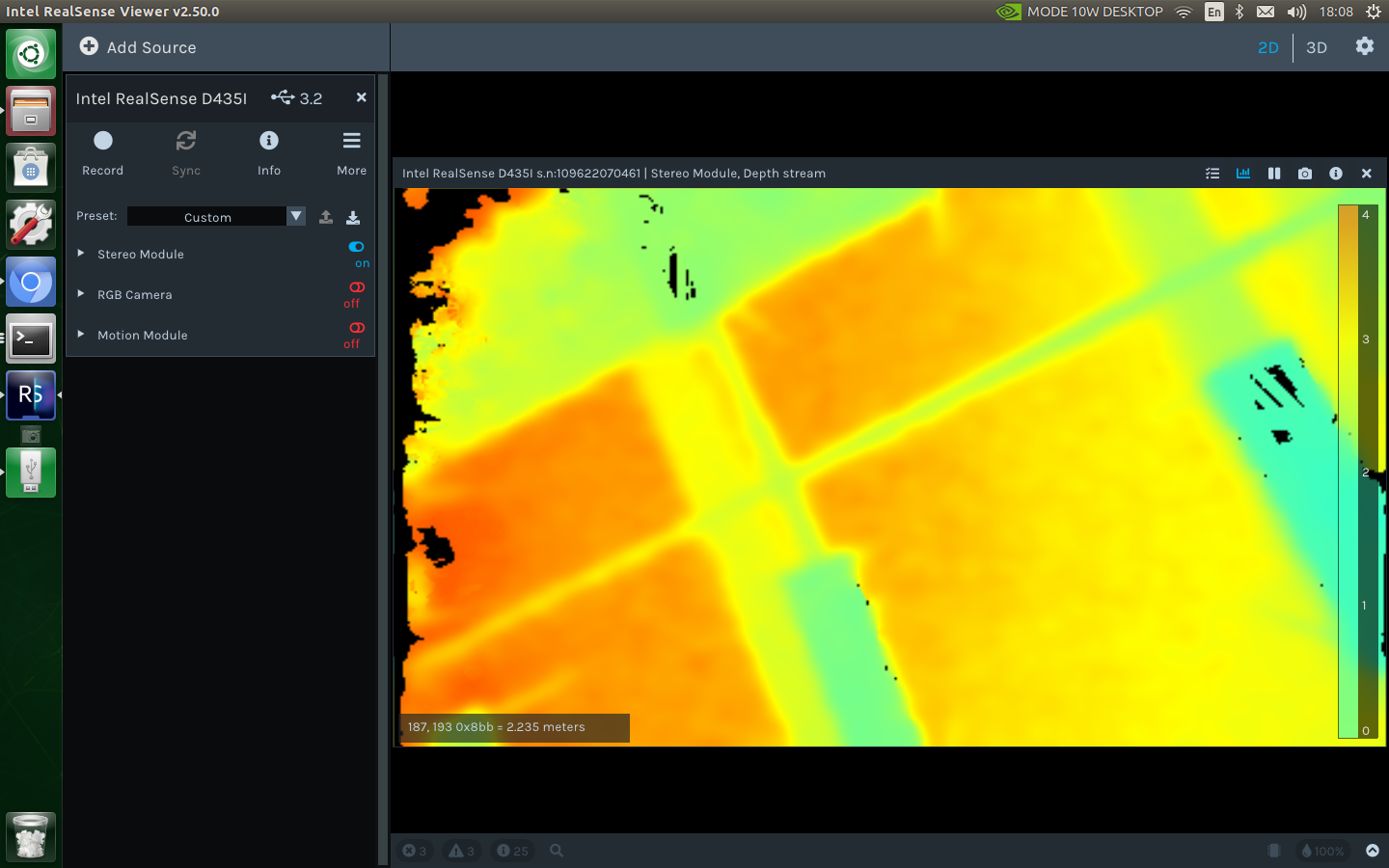
Task: Click the Sync icon
Action: 186,141
